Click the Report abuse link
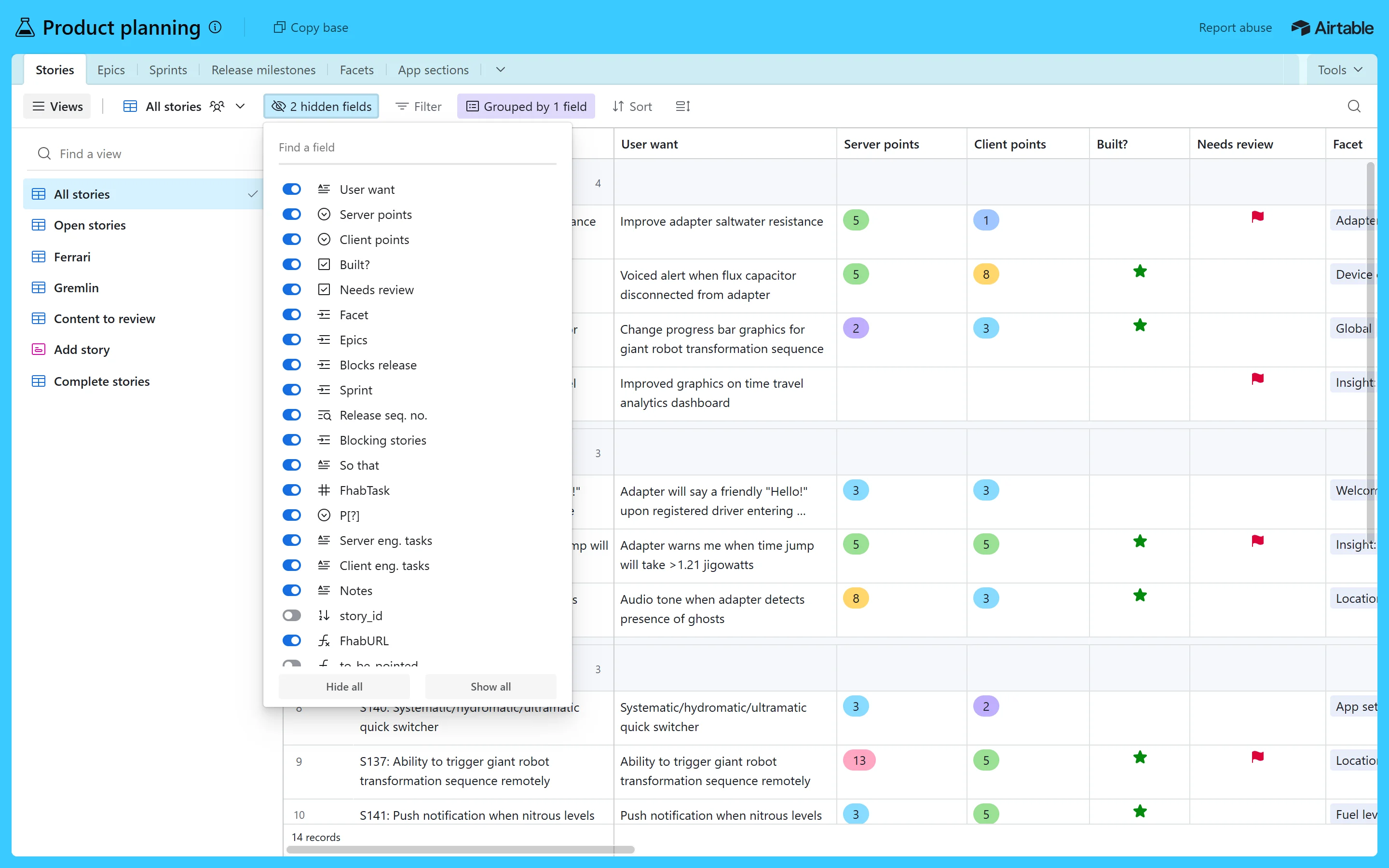The width and height of the screenshot is (1389, 868). coord(1235,27)
